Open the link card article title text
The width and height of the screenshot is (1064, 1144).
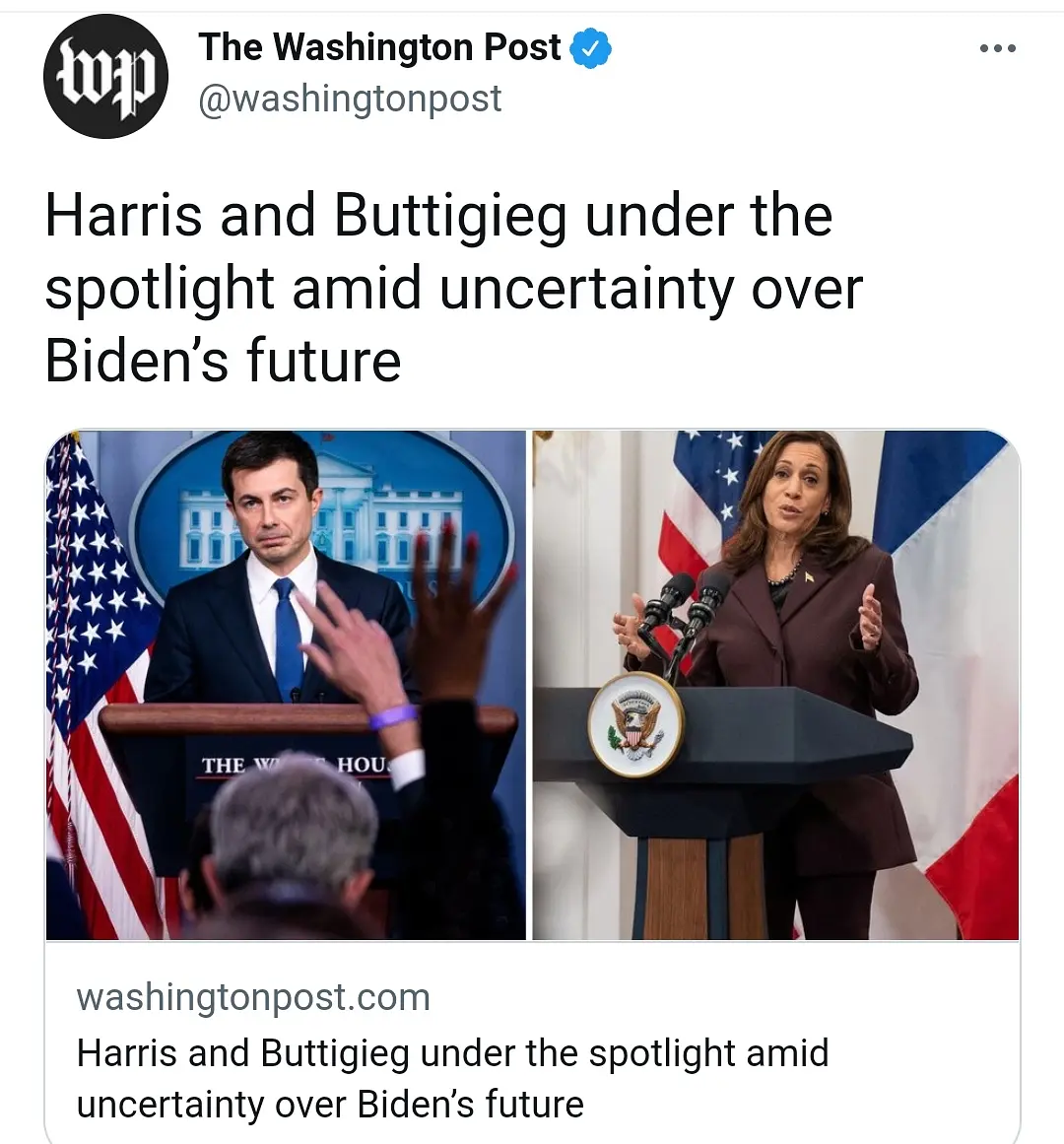point(452,1078)
